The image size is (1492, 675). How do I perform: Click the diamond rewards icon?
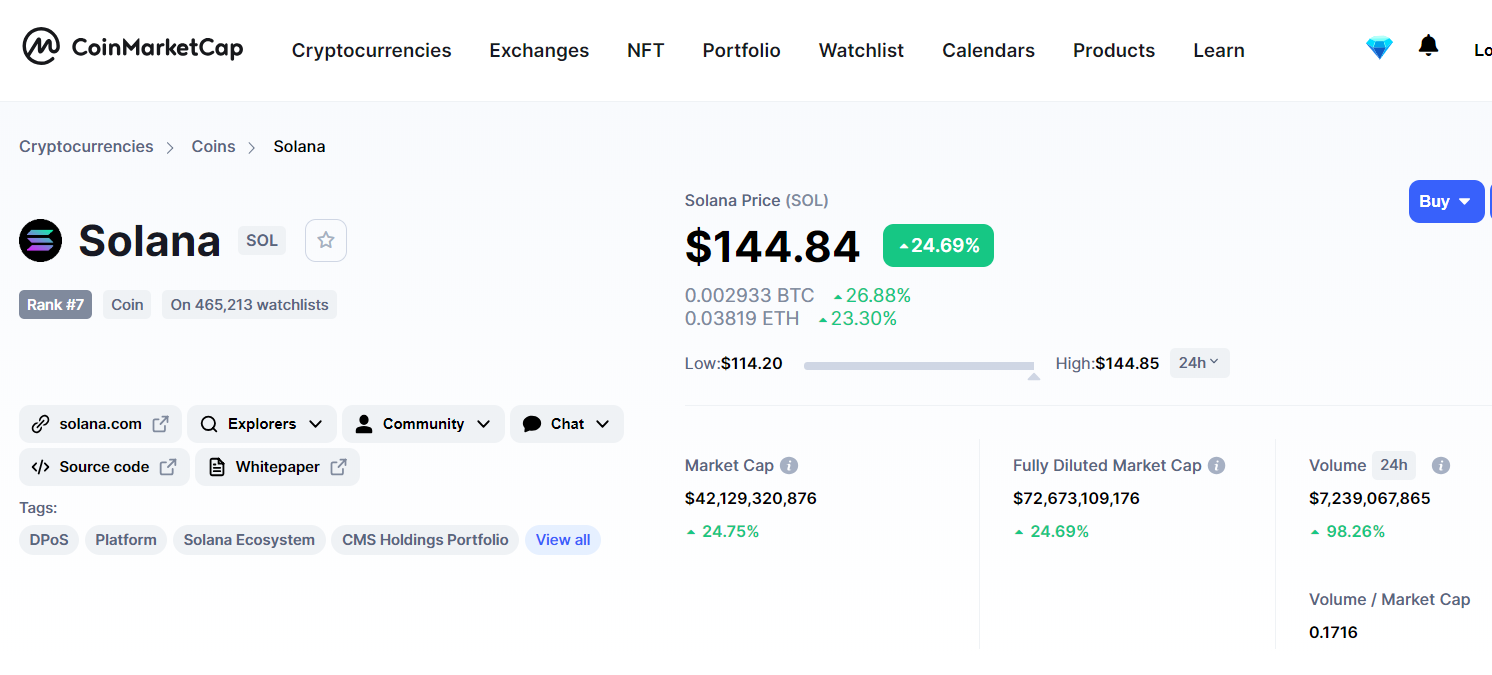[x=1379, y=47]
